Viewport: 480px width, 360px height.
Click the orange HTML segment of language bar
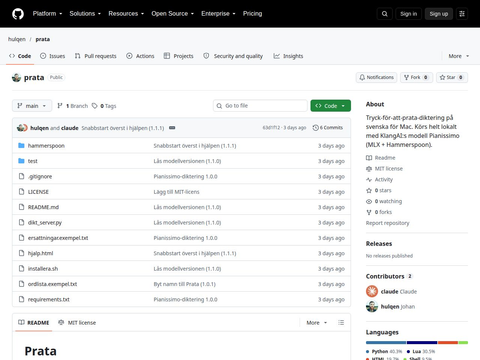pos(448,343)
